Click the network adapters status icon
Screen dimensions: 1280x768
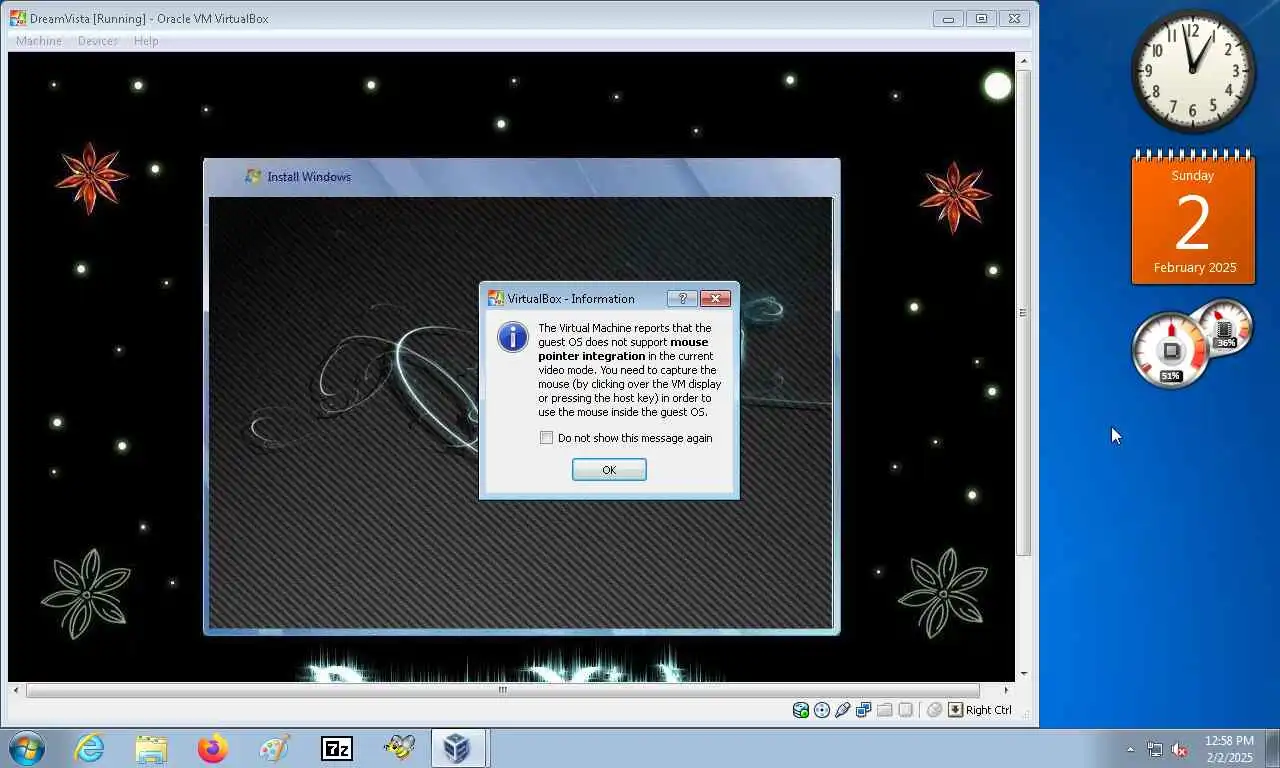point(863,710)
